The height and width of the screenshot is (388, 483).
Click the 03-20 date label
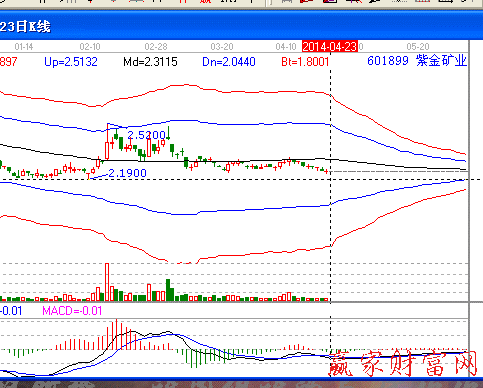tap(222, 47)
